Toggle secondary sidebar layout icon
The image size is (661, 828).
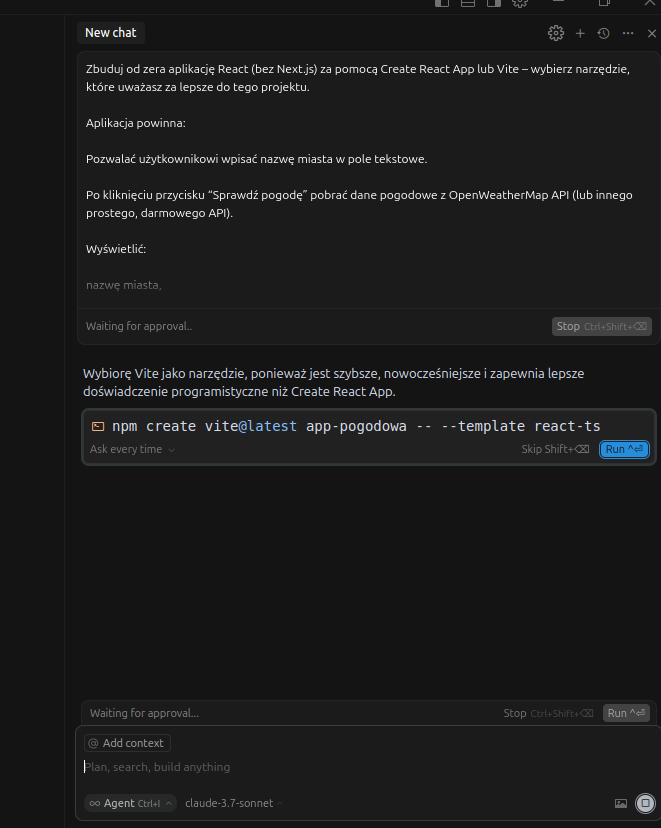494,3
